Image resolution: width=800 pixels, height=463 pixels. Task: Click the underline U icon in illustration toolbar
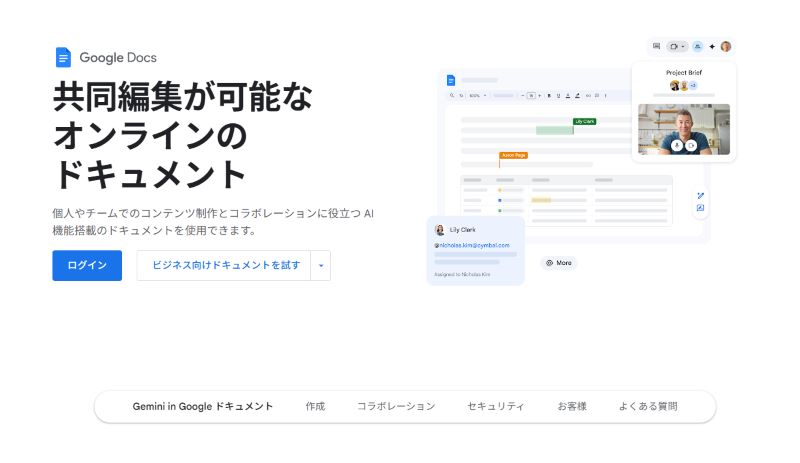coord(558,95)
